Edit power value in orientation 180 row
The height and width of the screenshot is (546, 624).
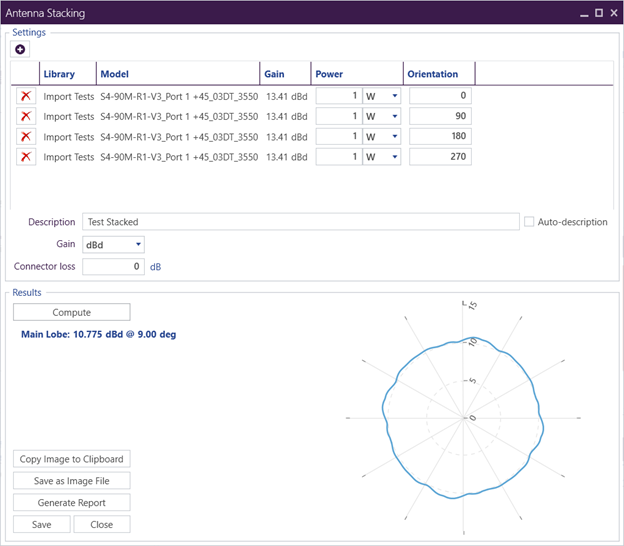tap(339, 136)
